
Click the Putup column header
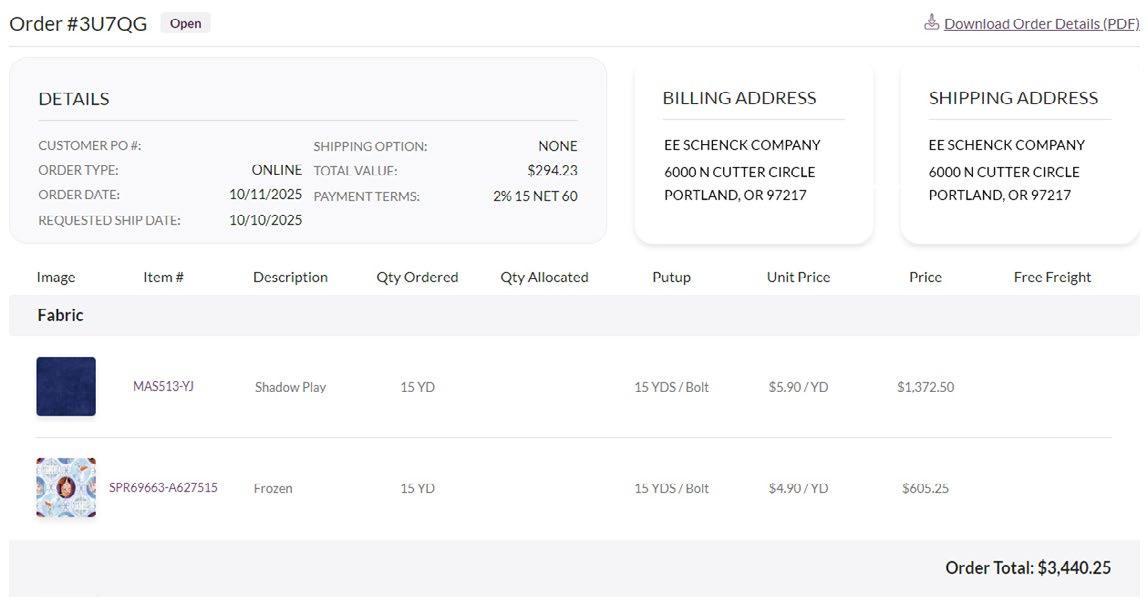click(x=671, y=277)
